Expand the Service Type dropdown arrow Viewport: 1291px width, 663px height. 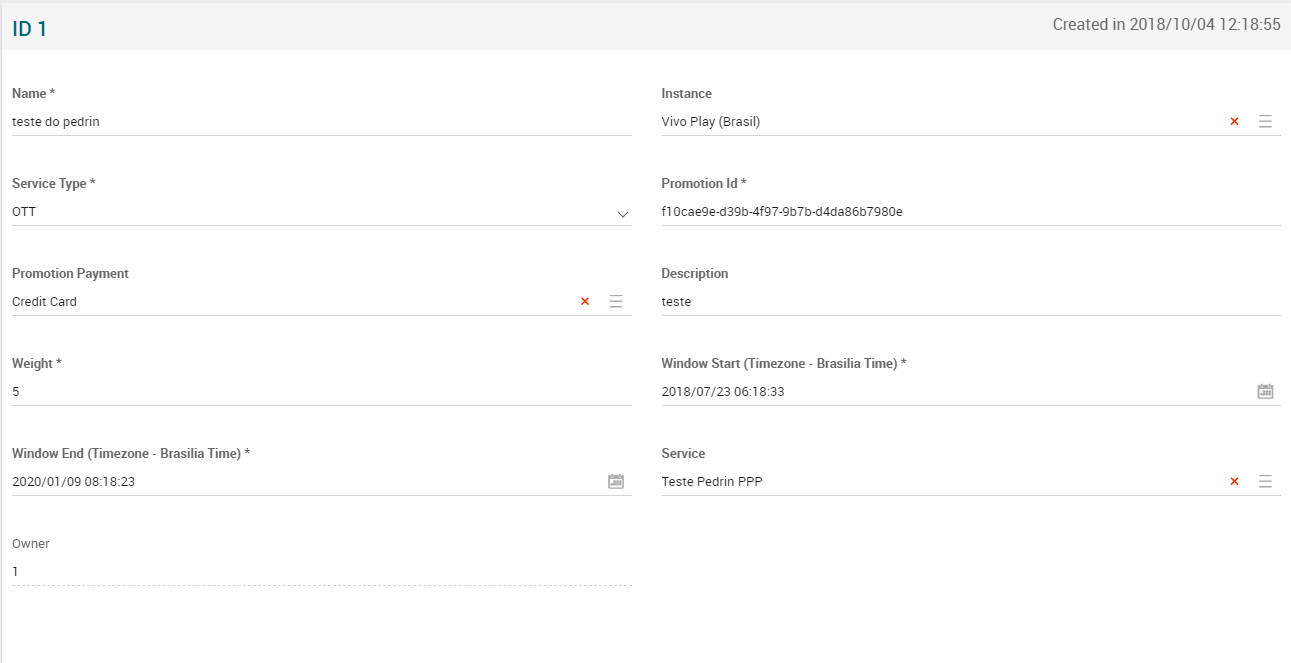coord(622,213)
